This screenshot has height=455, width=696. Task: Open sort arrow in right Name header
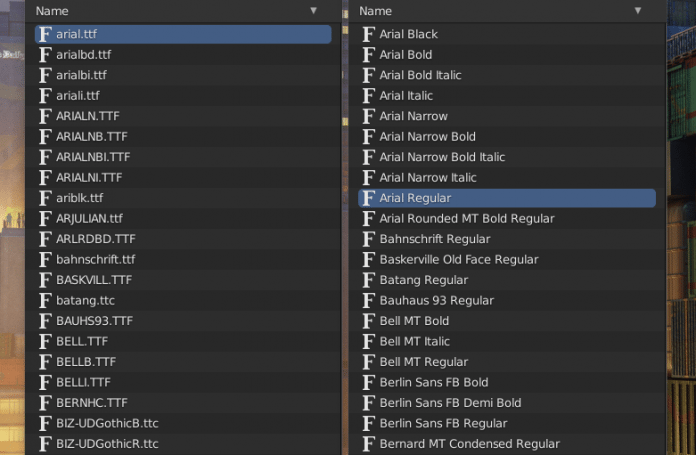click(x=637, y=11)
